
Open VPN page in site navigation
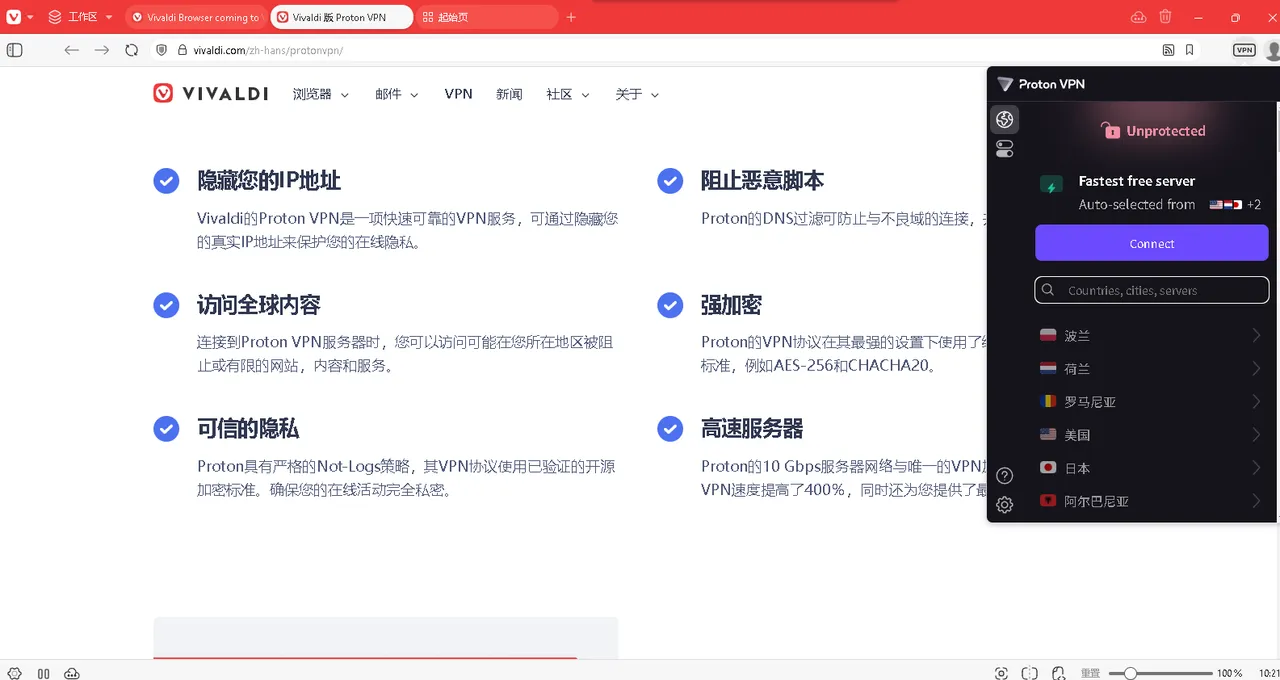point(458,94)
